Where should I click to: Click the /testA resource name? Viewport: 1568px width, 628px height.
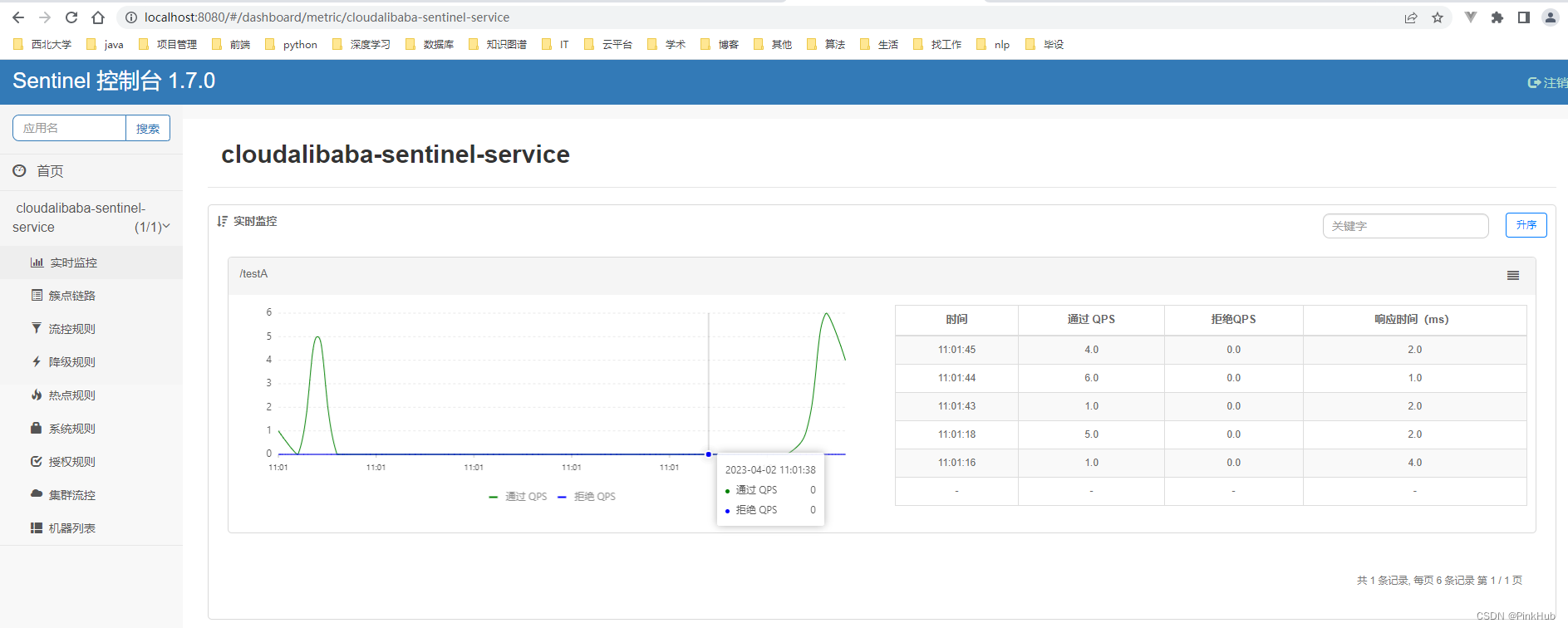coord(253,273)
